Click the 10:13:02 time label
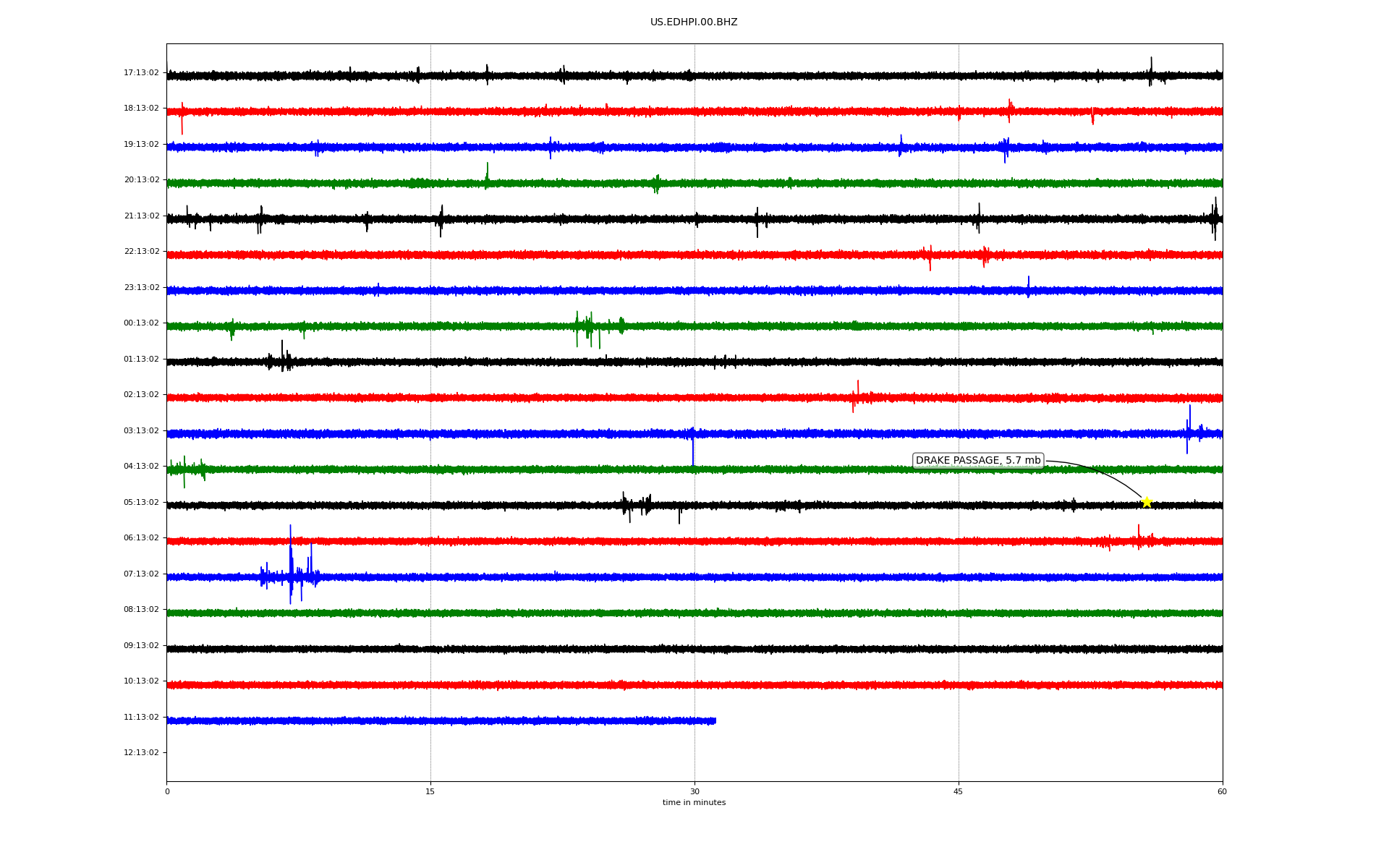Image resolution: width=1389 pixels, height=868 pixels. tap(141, 681)
